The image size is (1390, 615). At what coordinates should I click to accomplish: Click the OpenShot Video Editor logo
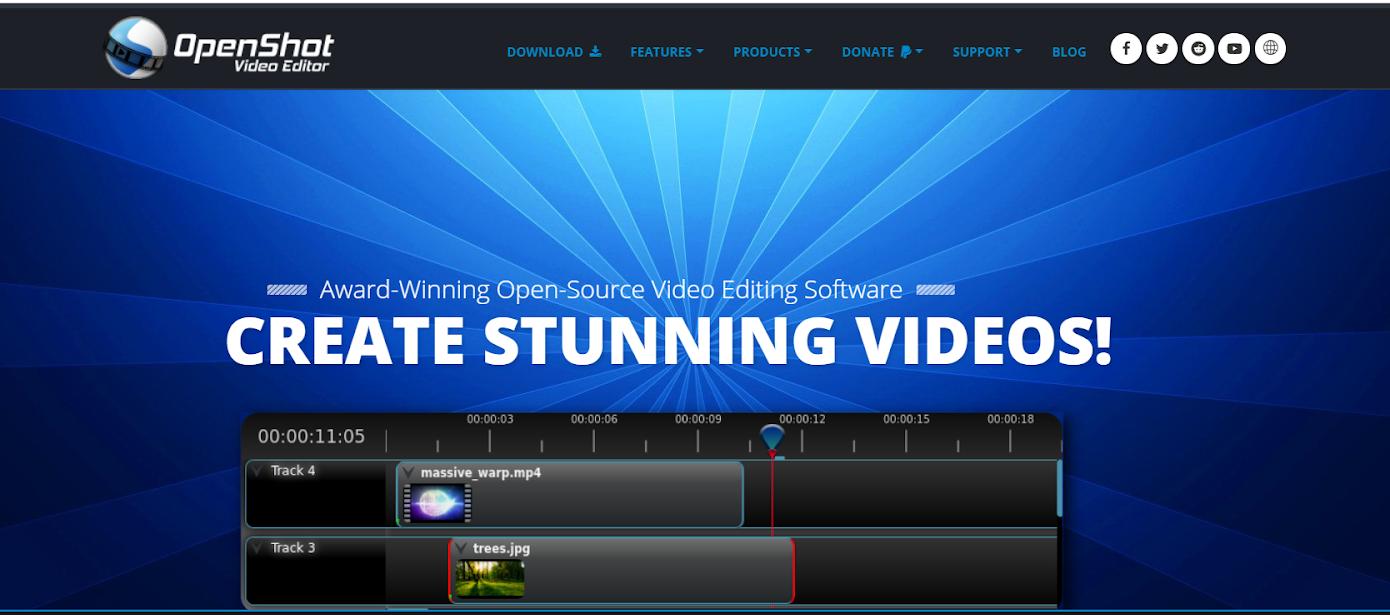pos(219,48)
